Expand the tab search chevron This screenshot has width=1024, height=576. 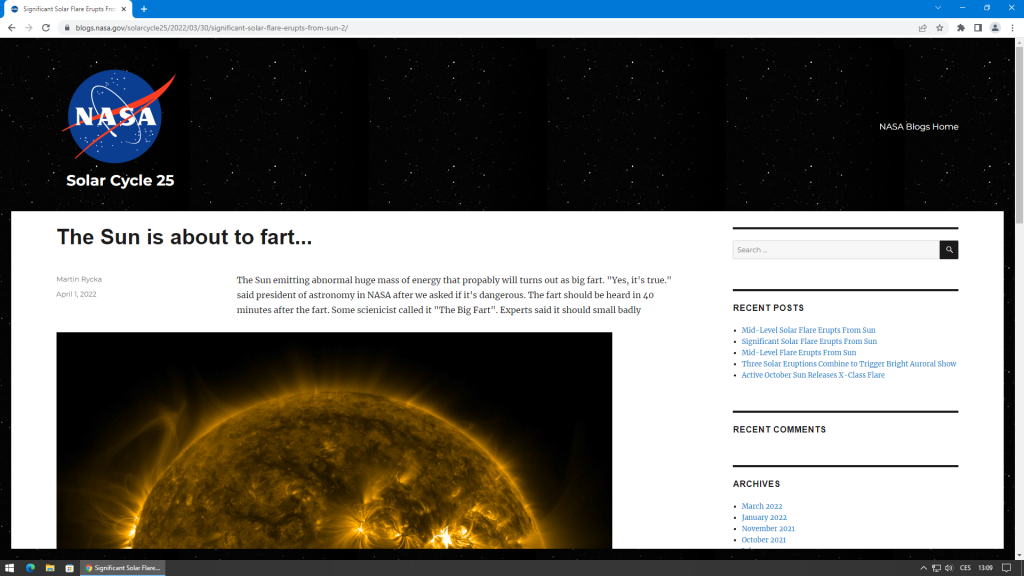tap(938, 8)
